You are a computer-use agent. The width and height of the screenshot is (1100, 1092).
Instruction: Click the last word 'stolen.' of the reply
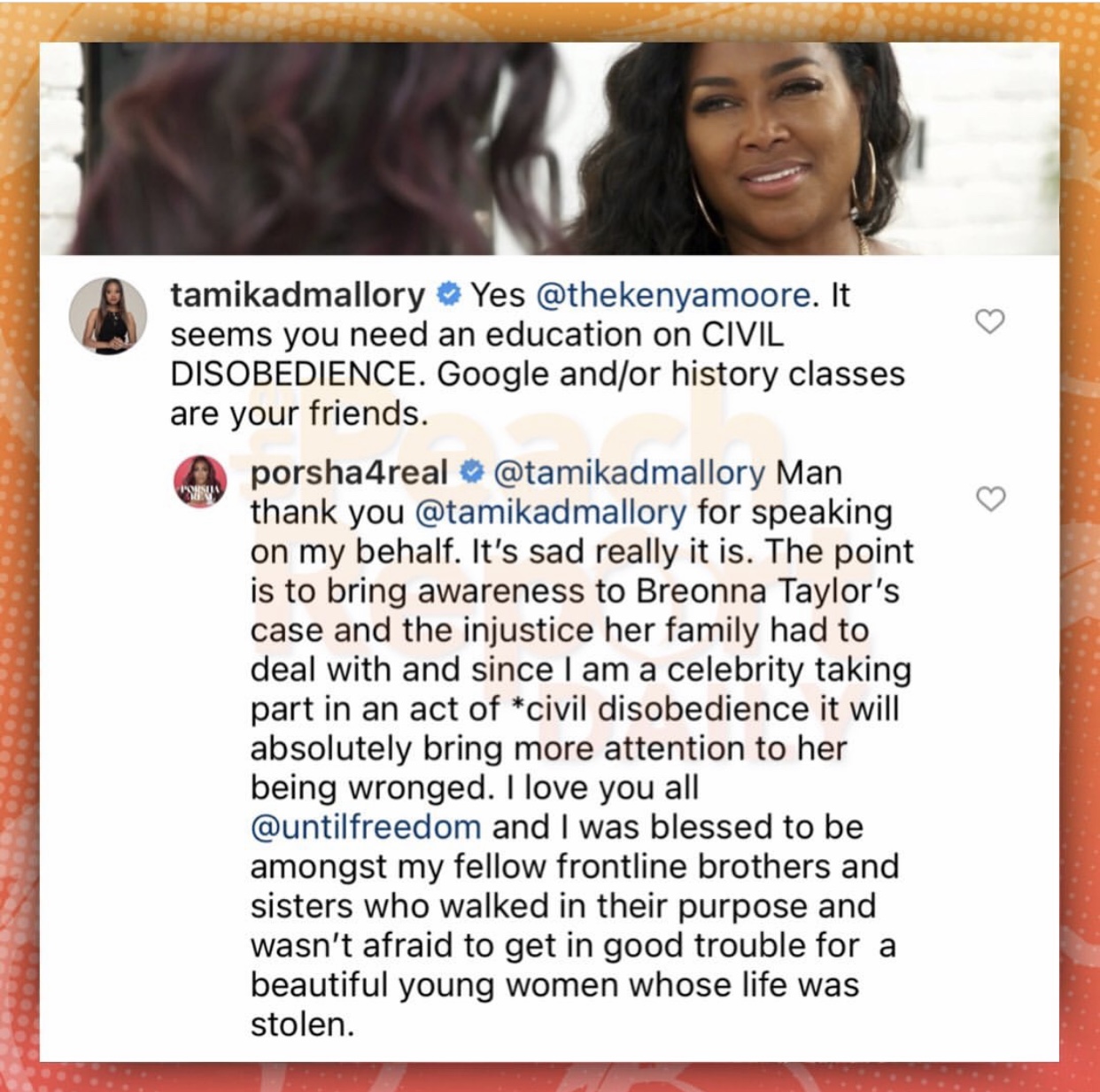[x=302, y=1025]
